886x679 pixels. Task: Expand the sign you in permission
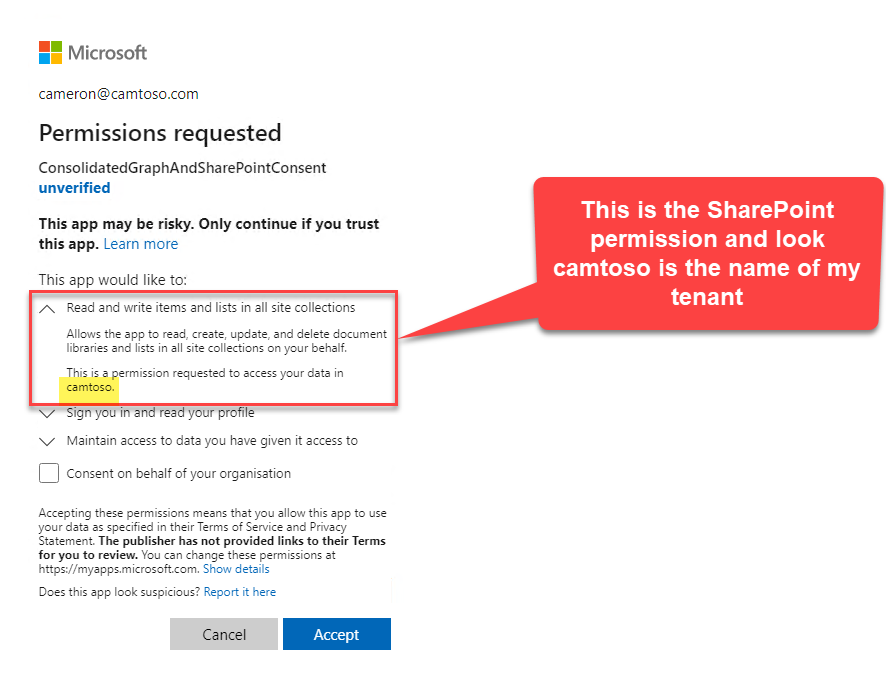pyautogui.click(x=47, y=413)
